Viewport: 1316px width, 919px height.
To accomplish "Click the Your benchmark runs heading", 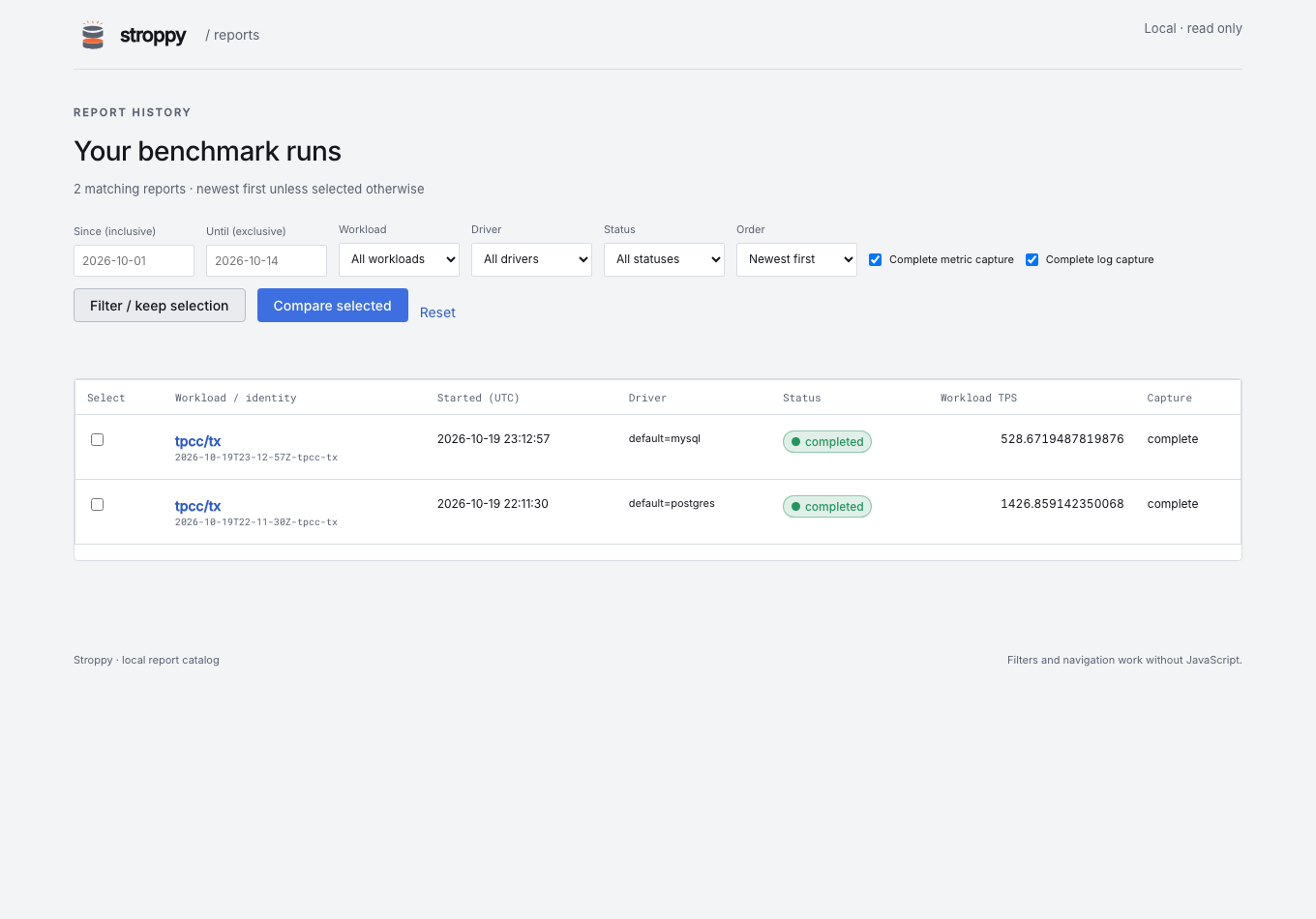I will click(207, 152).
